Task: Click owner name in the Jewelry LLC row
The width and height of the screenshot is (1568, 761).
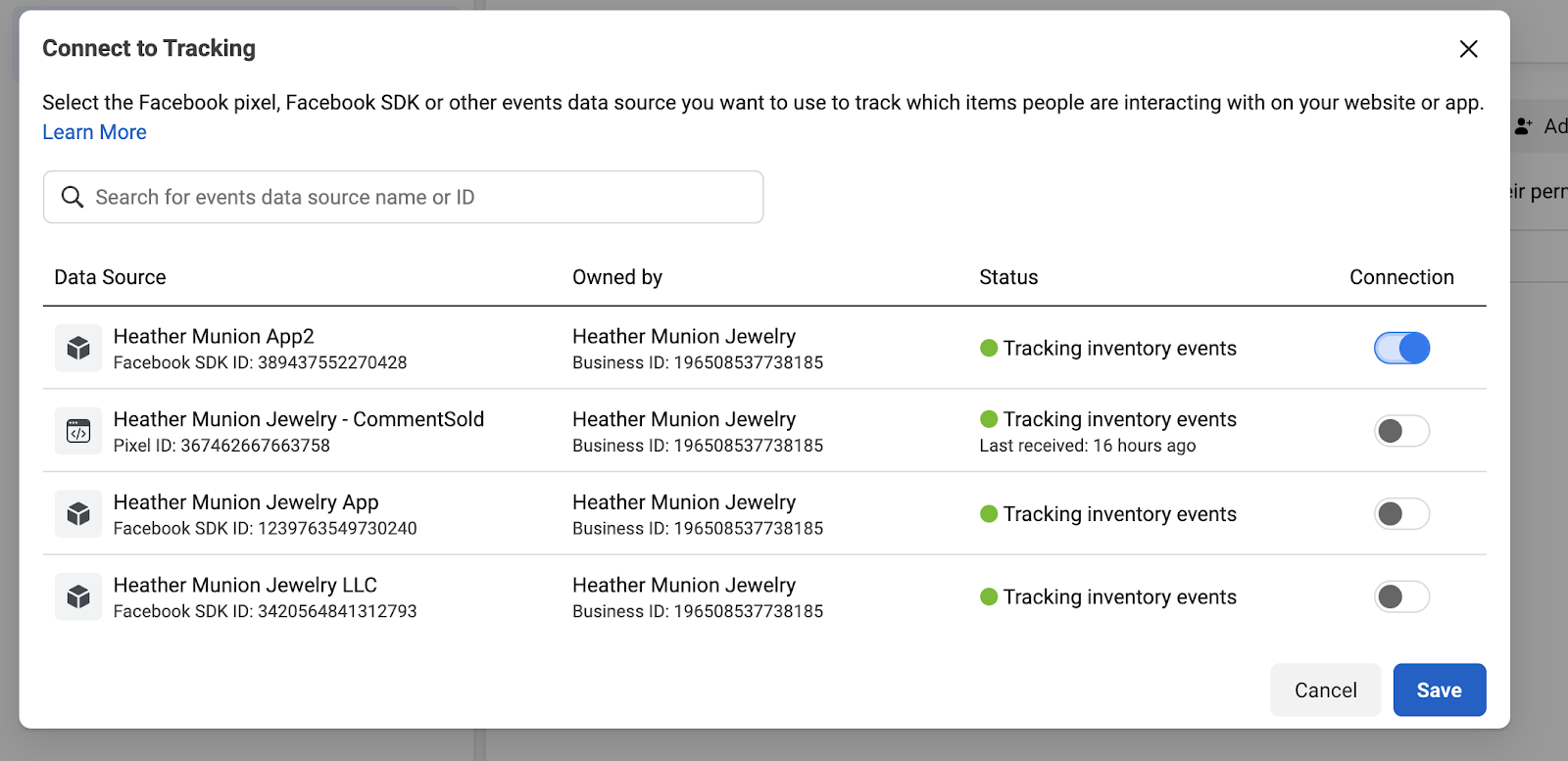Action: (684, 585)
